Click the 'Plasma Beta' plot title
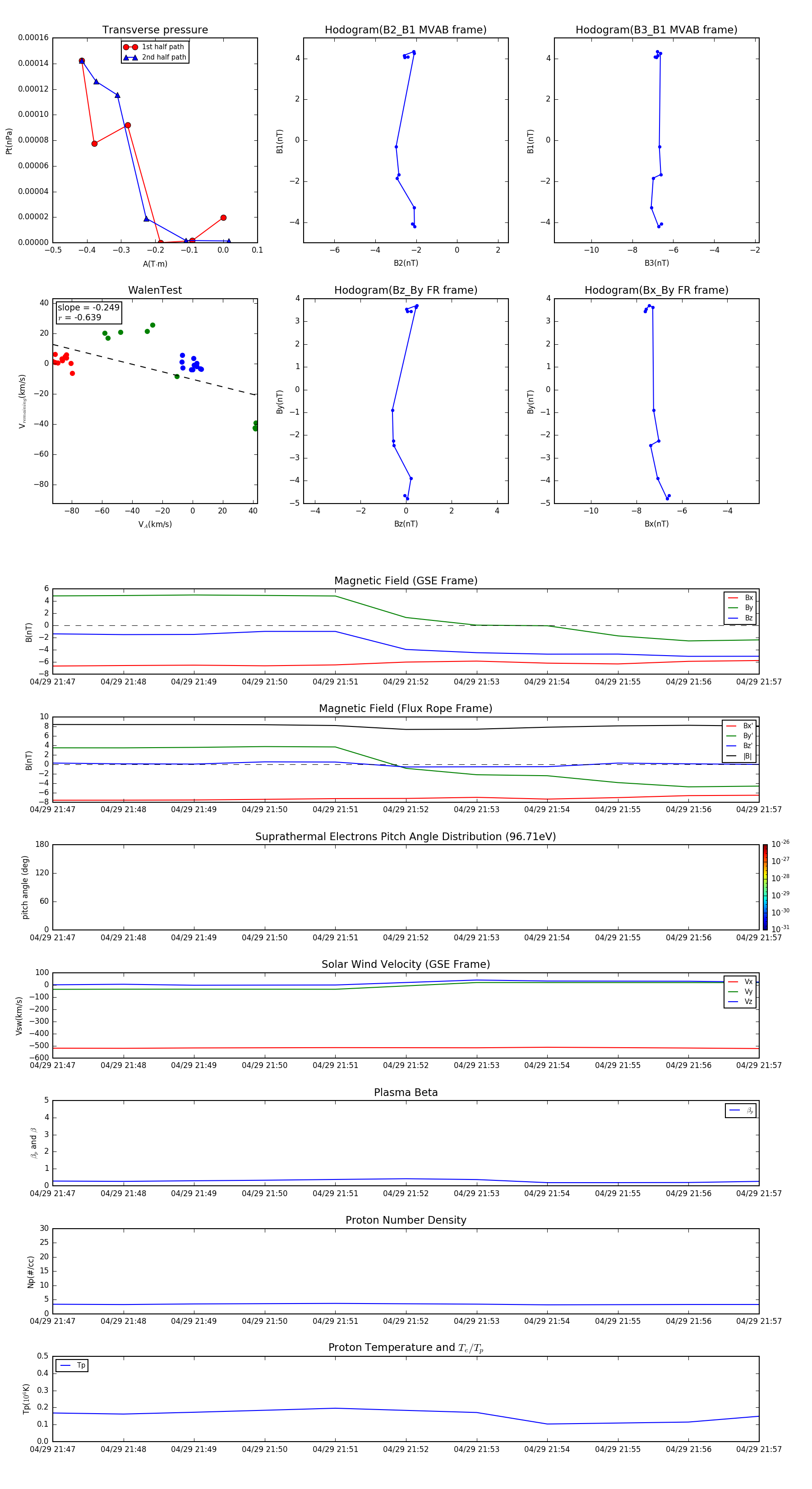Image resolution: width=812 pixels, height=1489 pixels. coord(406,1093)
